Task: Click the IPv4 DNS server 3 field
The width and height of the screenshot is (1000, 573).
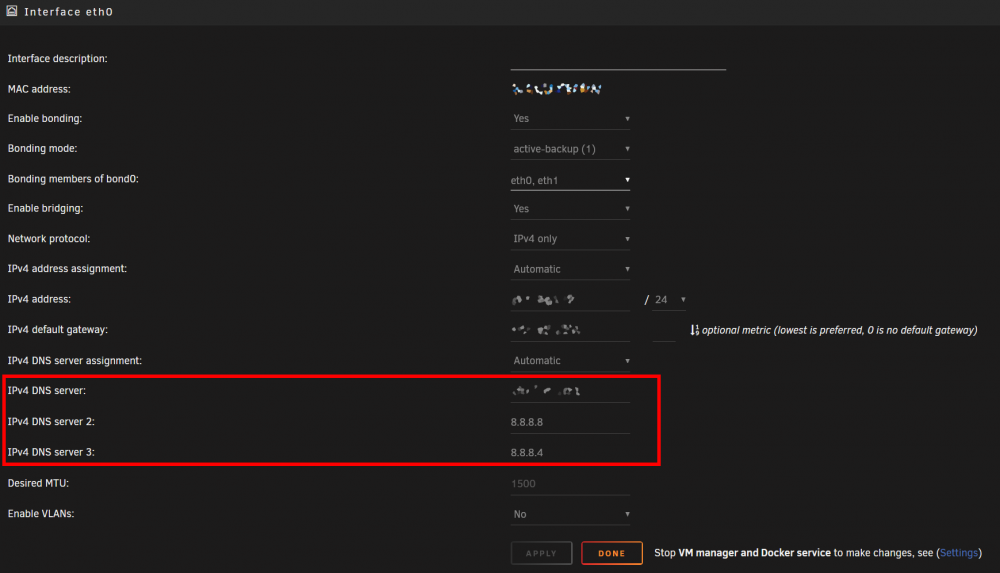Action: click(570, 452)
